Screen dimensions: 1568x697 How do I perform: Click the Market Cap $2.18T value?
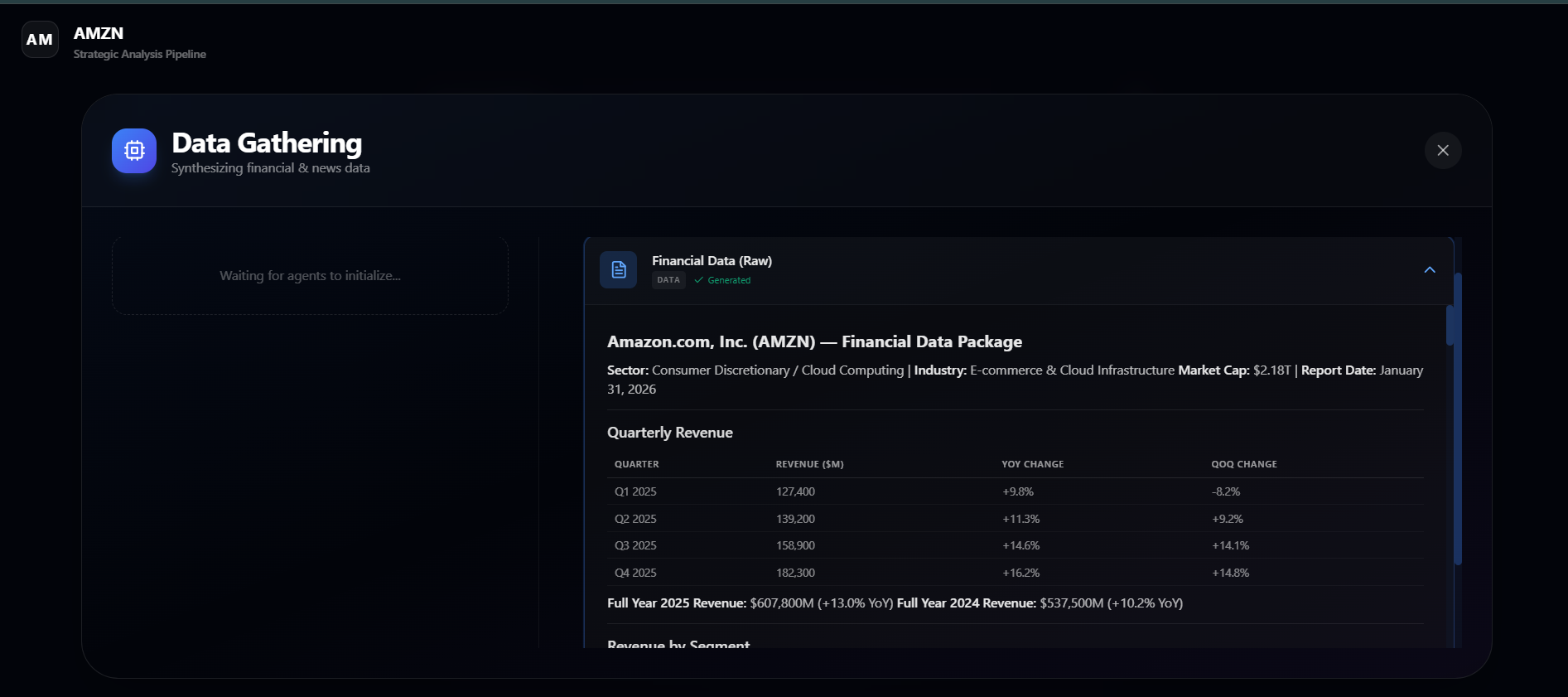coord(1271,370)
